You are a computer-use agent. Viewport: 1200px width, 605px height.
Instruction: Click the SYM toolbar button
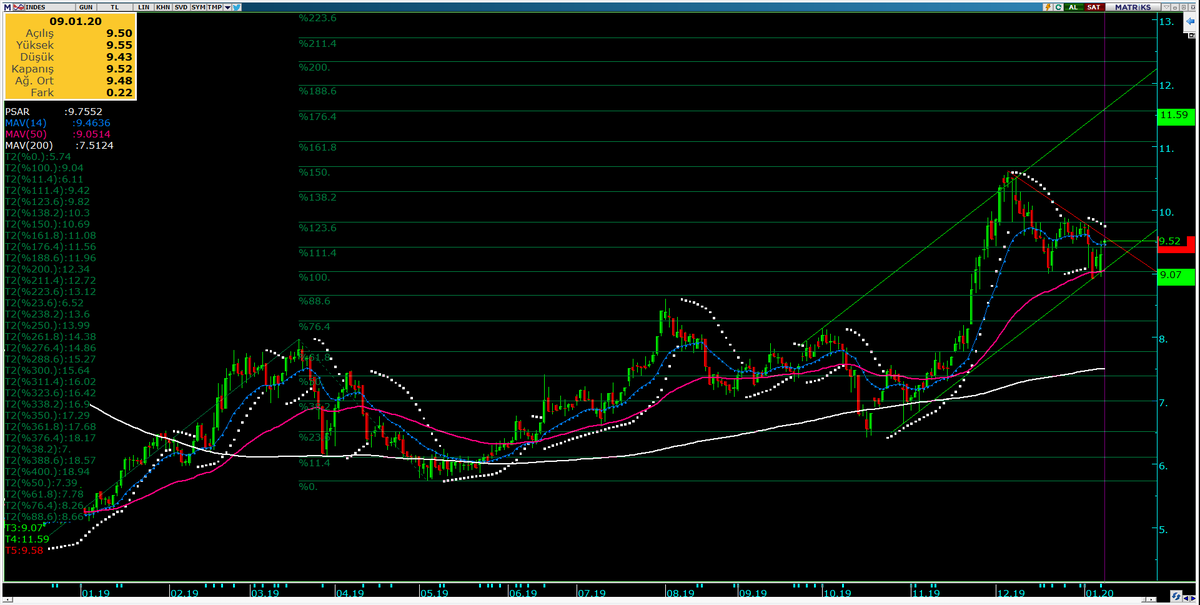[198, 7]
